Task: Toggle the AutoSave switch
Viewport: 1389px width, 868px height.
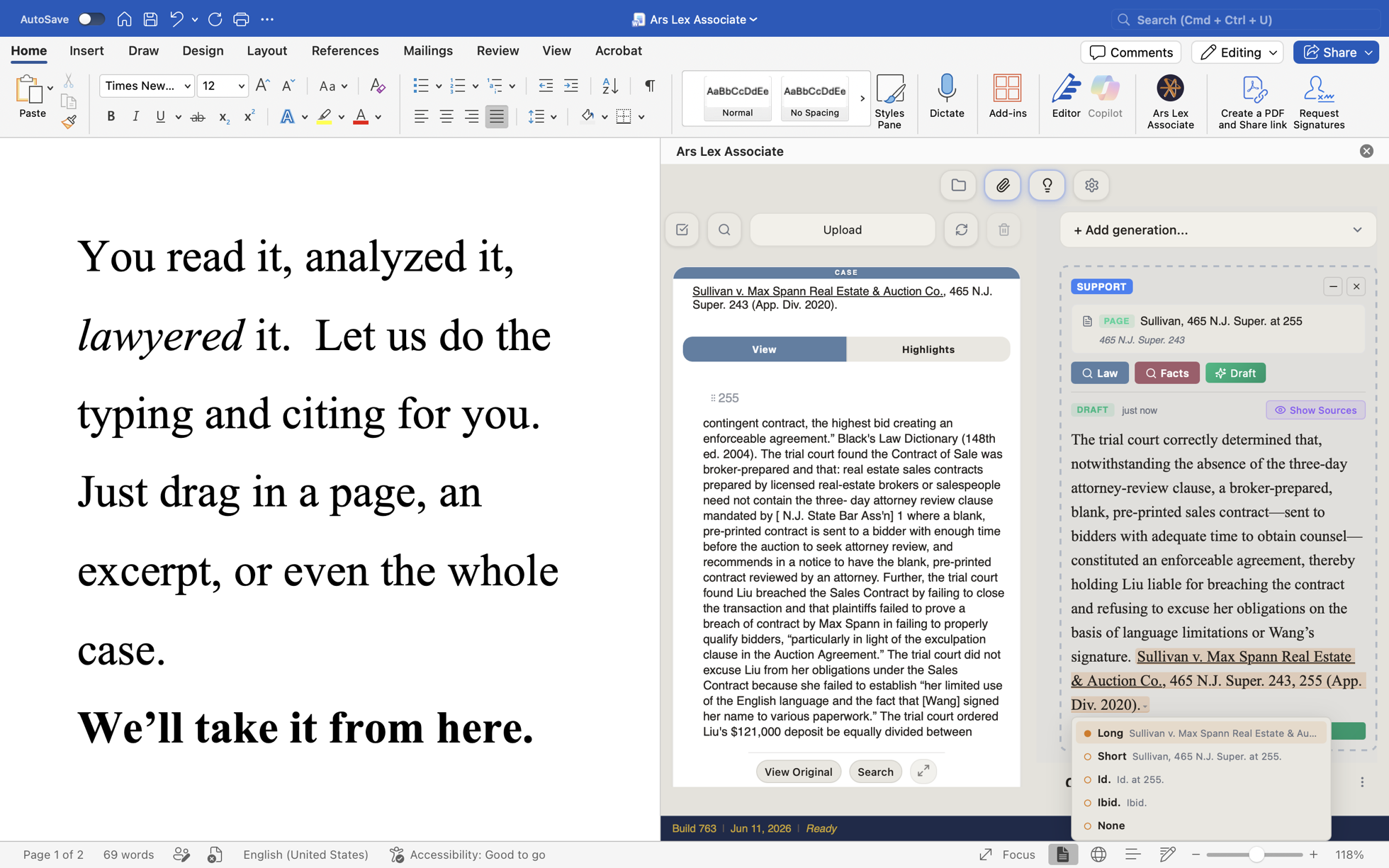Action: tap(91, 19)
